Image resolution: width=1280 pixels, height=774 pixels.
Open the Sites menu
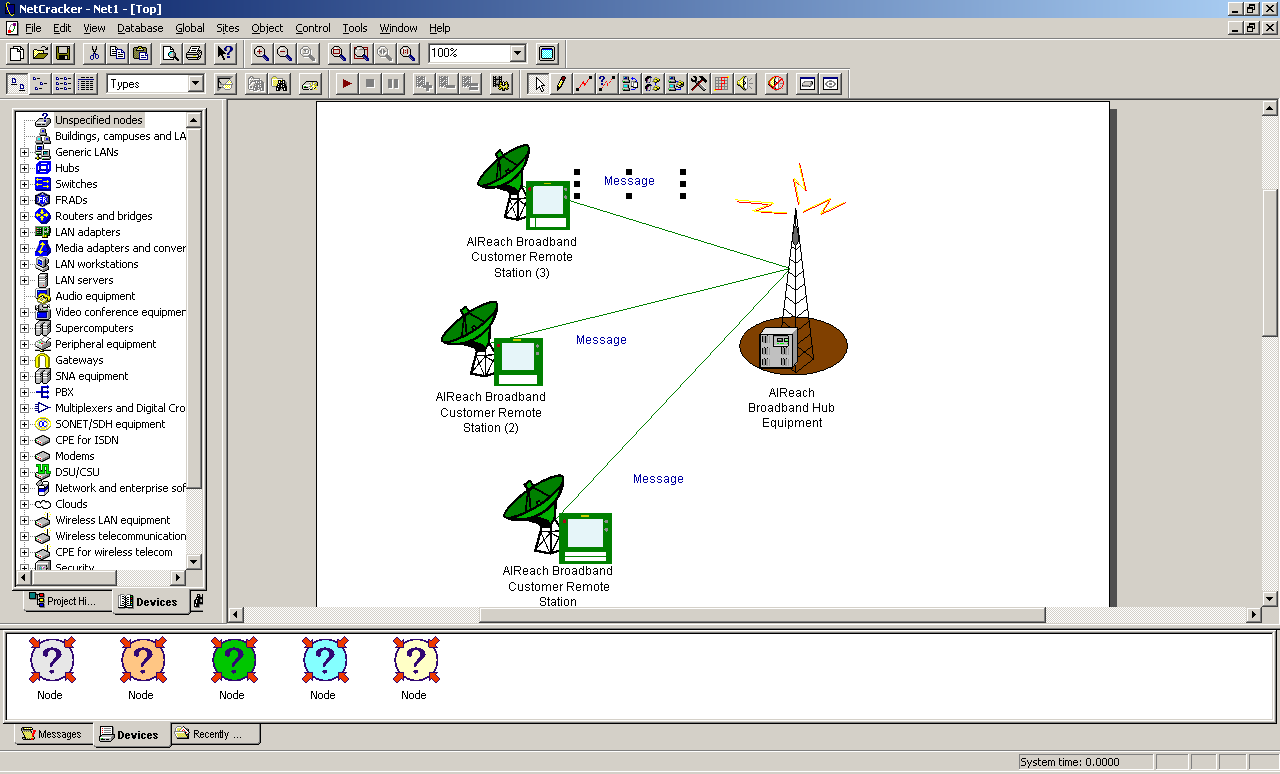228,28
